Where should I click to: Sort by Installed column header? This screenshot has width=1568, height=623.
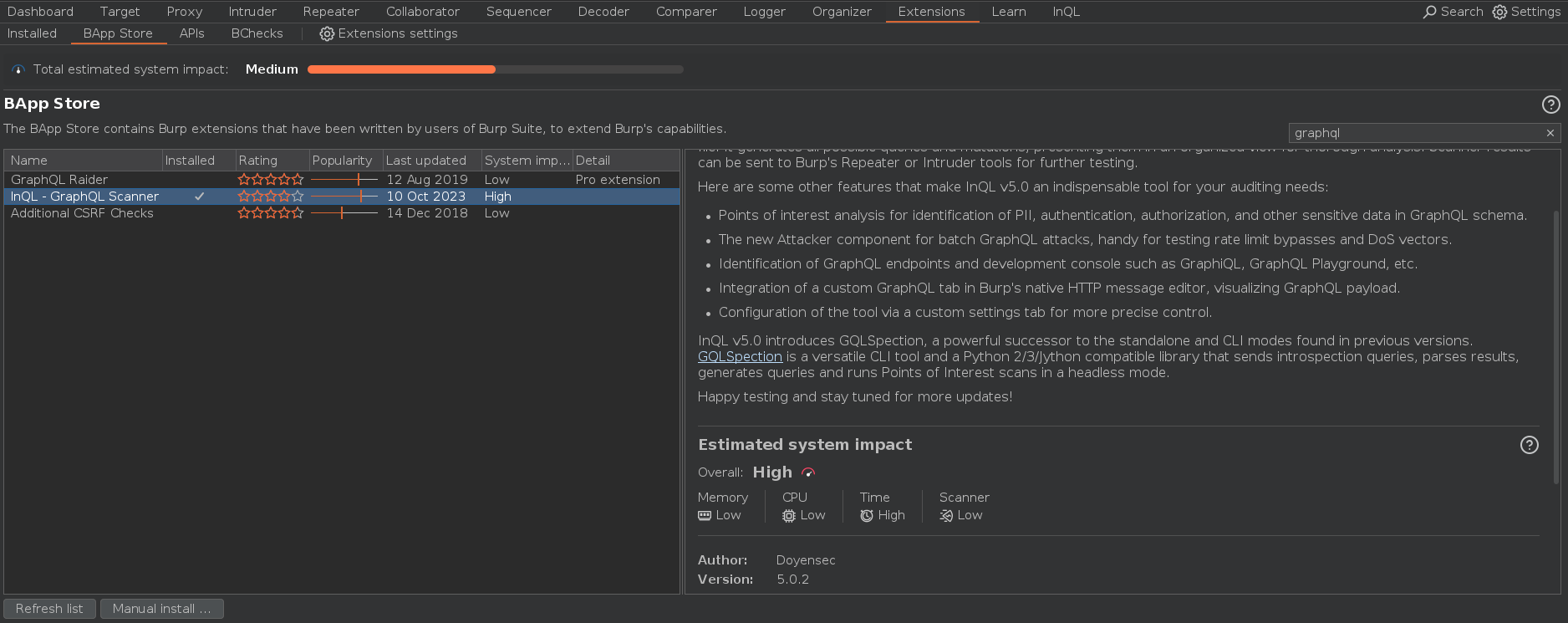point(199,161)
